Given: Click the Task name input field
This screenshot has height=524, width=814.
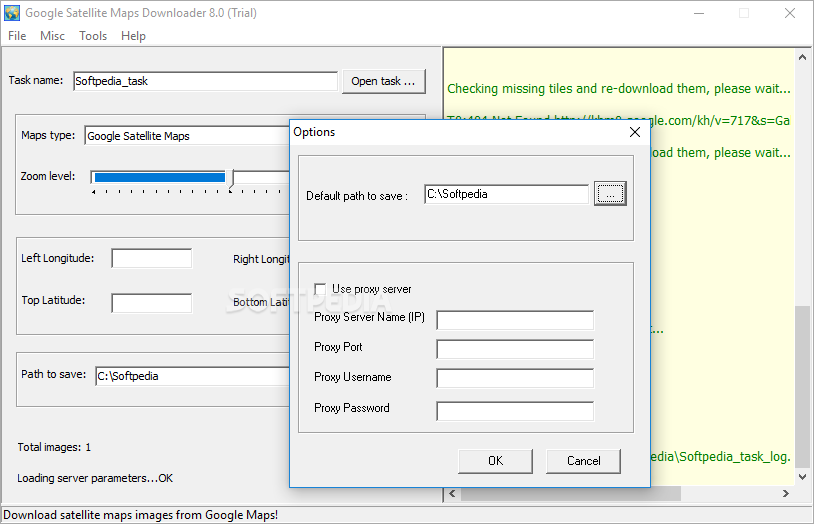Looking at the screenshot, I should pos(206,81).
